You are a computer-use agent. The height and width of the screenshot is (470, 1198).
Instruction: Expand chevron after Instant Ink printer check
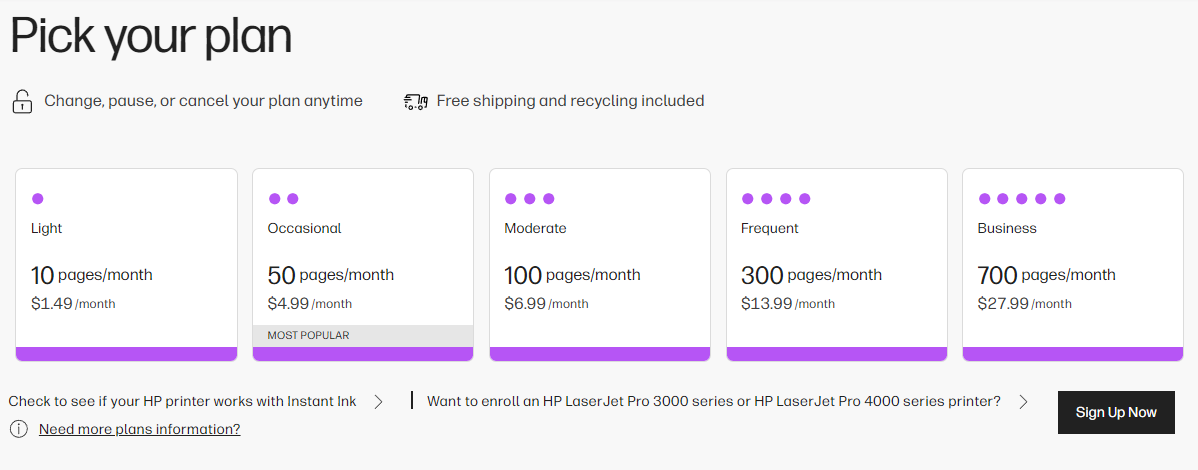[378, 402]
